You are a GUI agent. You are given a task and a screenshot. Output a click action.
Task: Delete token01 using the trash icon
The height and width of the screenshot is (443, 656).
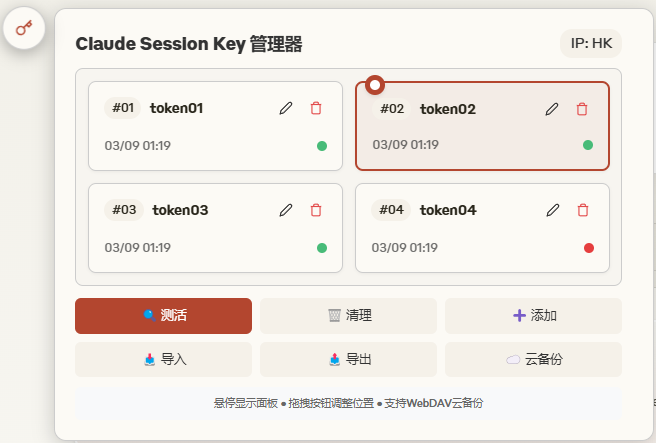point(316,108)
